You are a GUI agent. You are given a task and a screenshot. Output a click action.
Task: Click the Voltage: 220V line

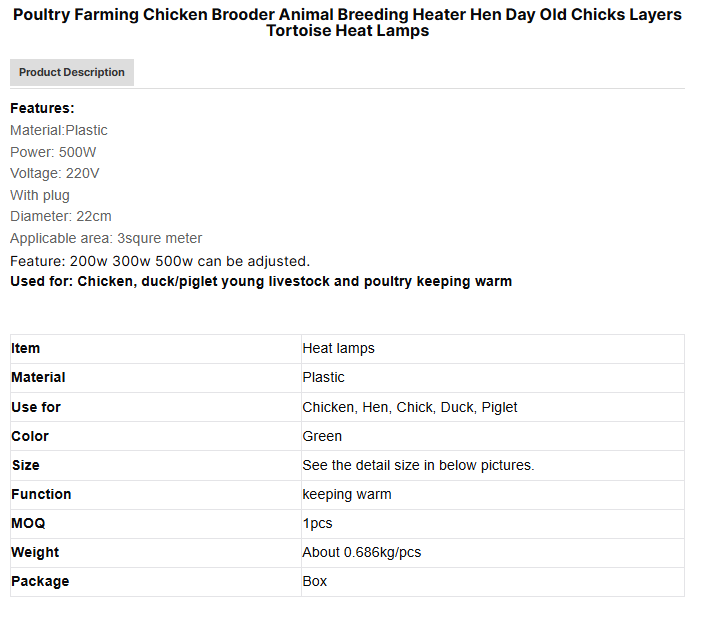point(55,173)
